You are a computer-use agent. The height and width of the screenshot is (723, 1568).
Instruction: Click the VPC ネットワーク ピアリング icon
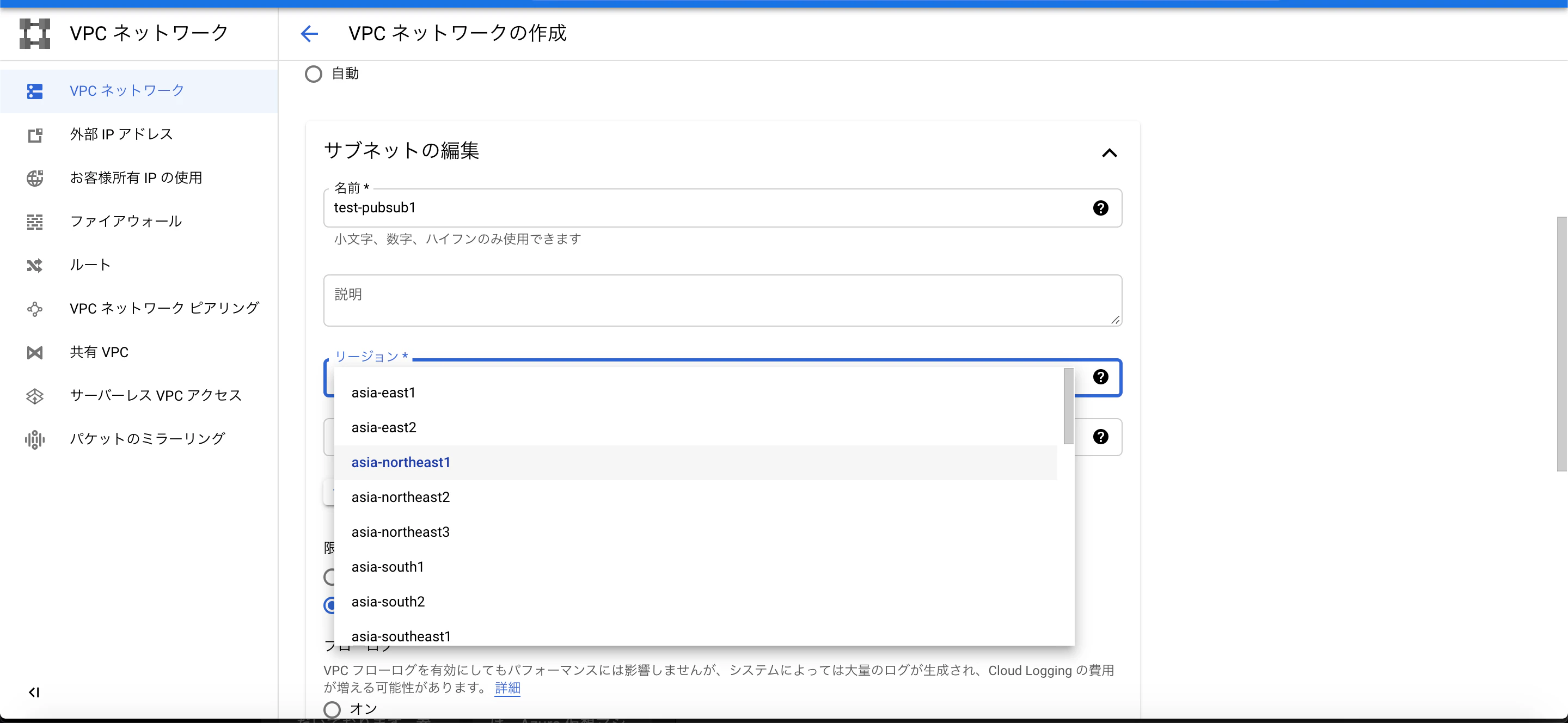coord(35,309)
